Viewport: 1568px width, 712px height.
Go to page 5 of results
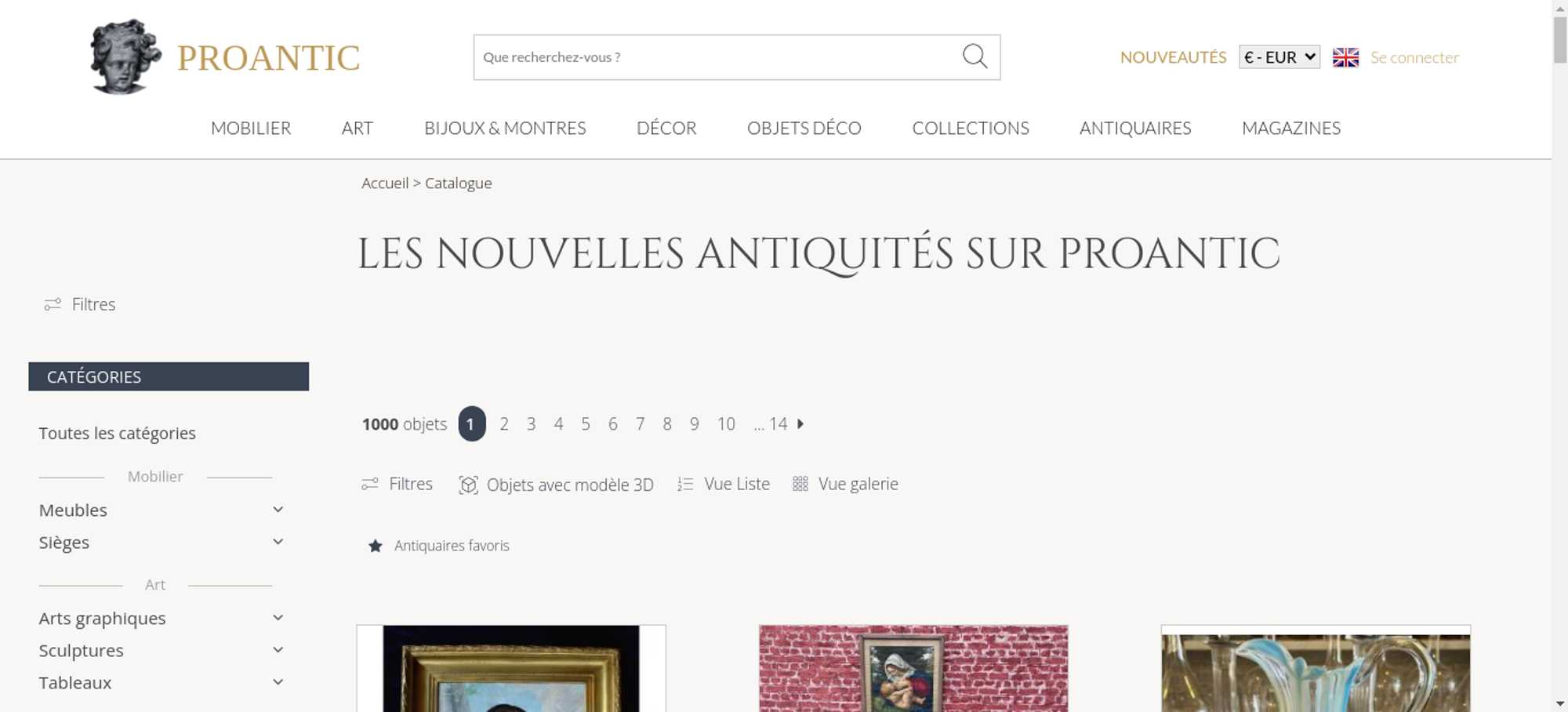pyautogui.click(x=586, y=424)
